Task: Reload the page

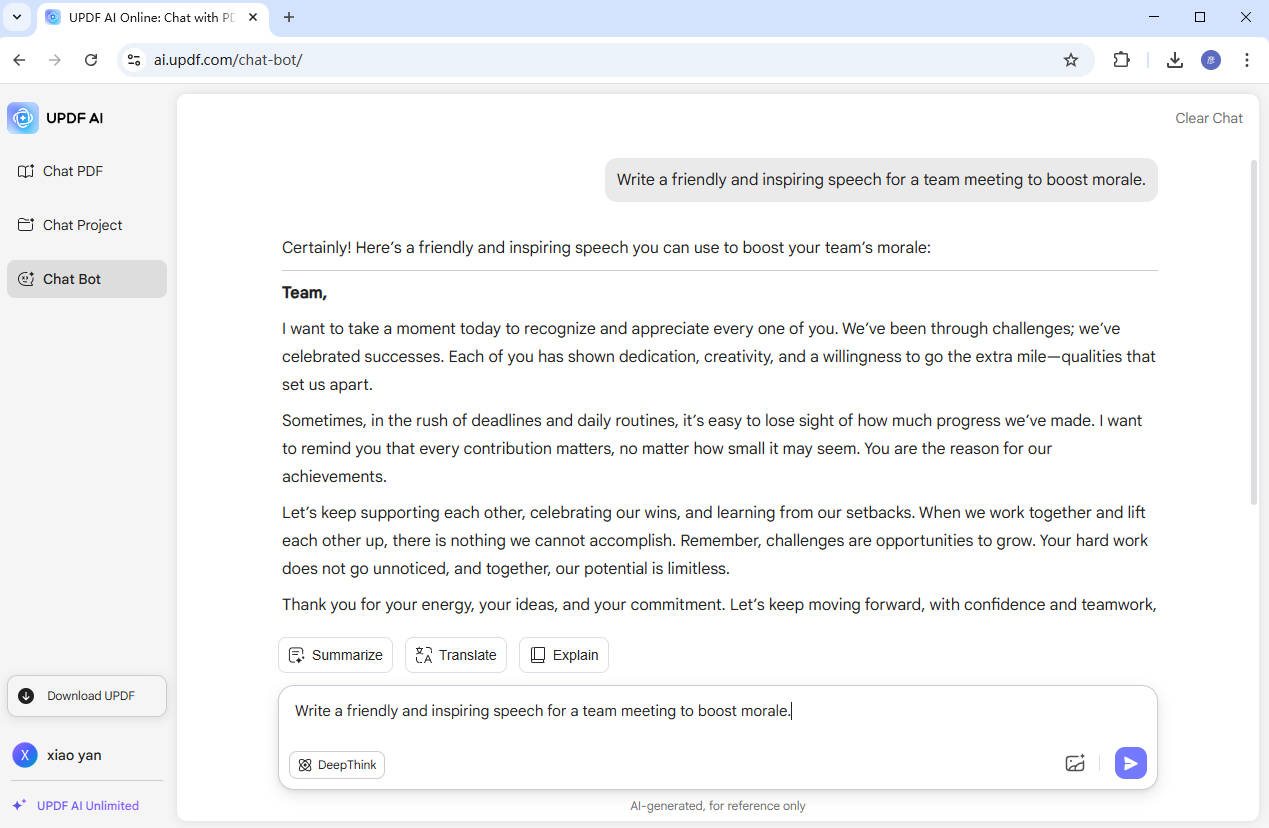Action: pos(91,60)
